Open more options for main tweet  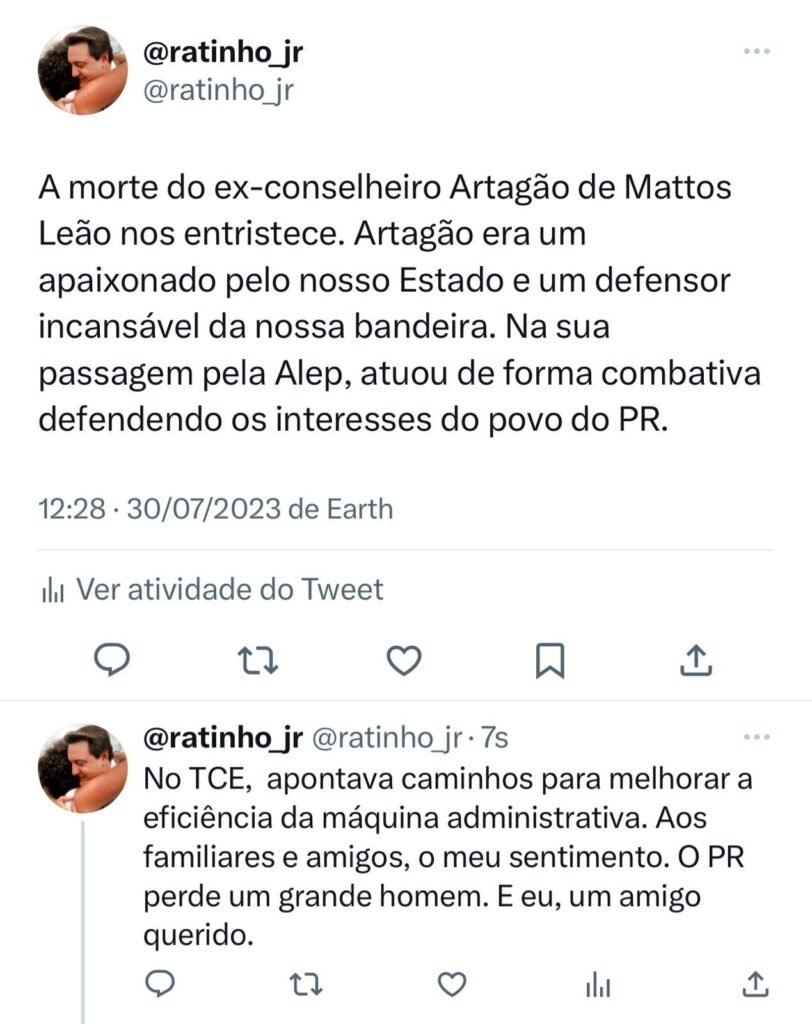pos(756,52)
